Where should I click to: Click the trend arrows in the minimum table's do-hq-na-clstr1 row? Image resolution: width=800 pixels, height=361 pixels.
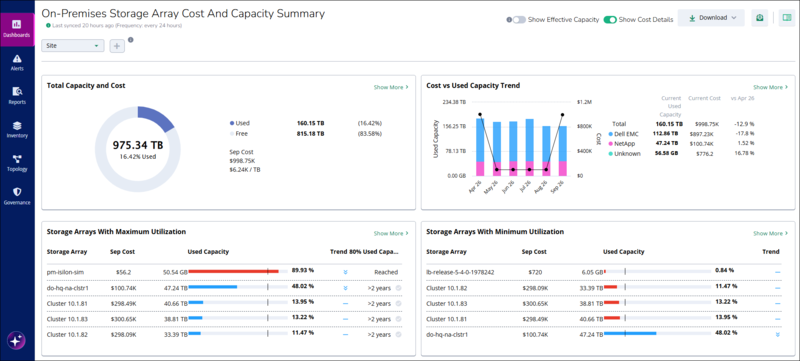[x=778, y=335]
